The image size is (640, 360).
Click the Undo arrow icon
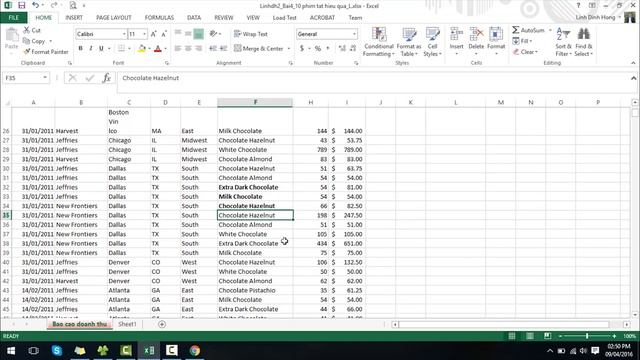click(36, 5)
